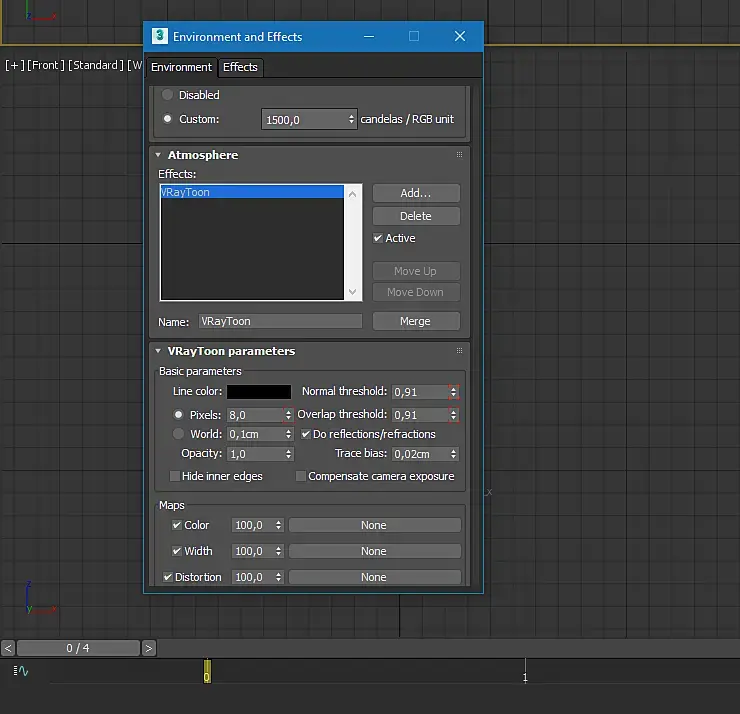Open the Line color black swatch
Viewport: 740px width, 714px height.
259,392
